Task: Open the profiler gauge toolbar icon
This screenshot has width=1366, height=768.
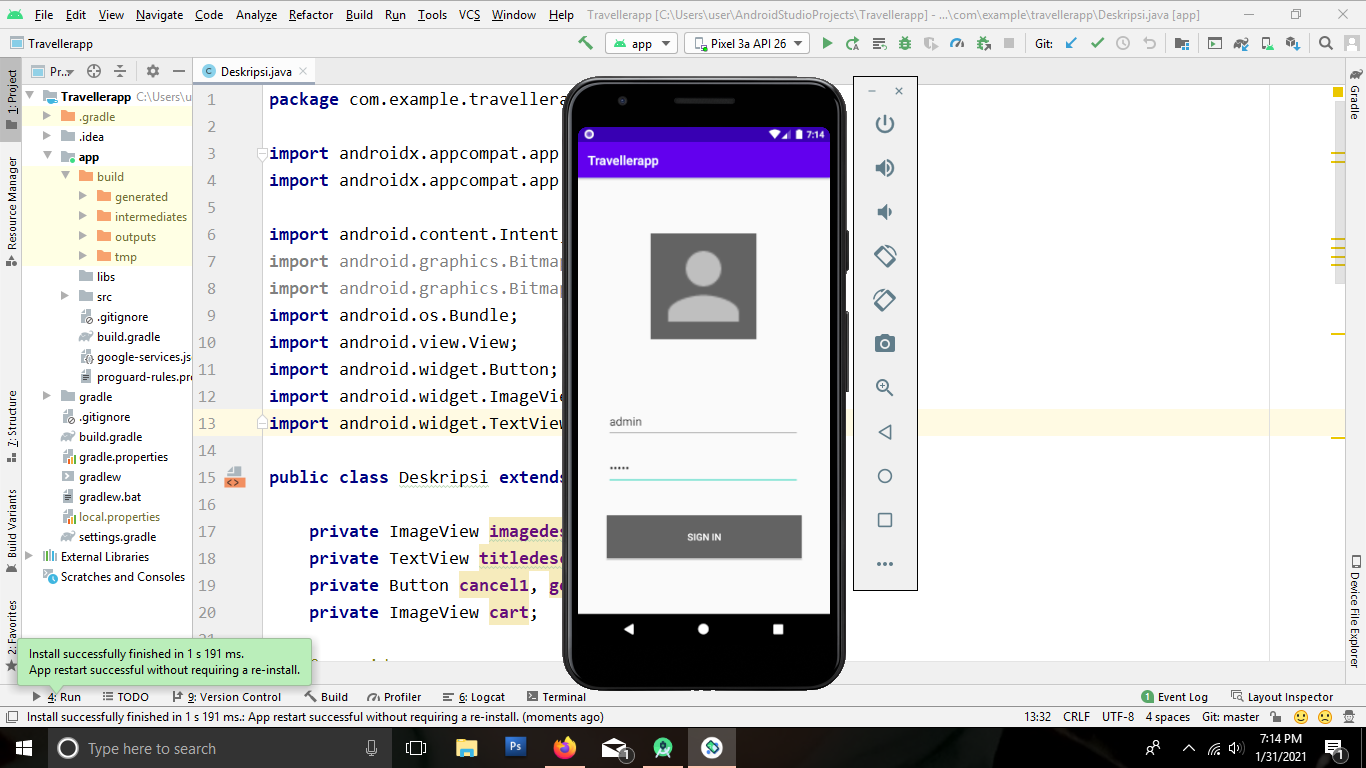Action: coord(957,43)
